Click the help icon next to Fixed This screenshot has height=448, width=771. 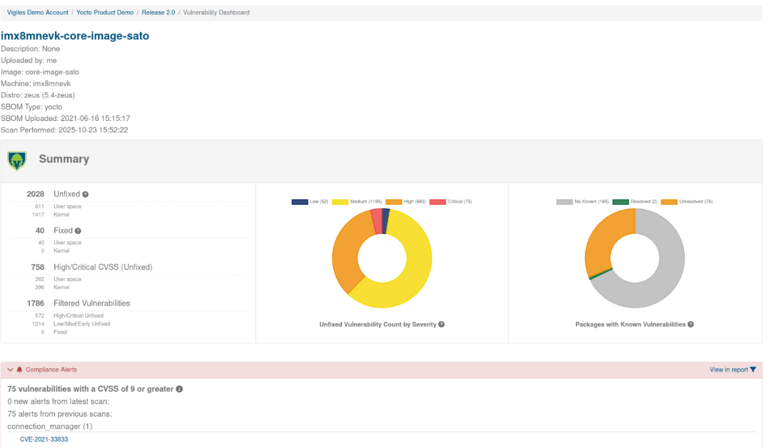click(78, 231)
